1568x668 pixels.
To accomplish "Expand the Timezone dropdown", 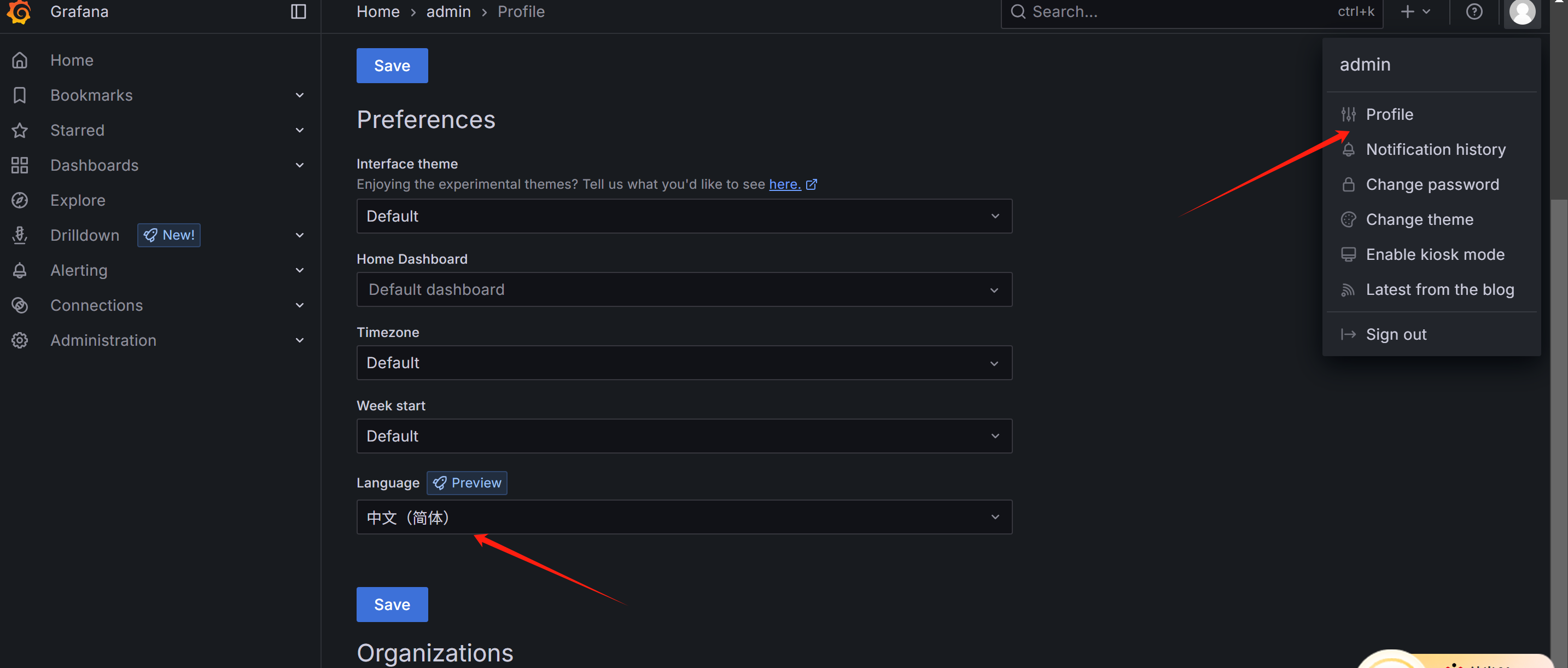I will click(684, 363).
